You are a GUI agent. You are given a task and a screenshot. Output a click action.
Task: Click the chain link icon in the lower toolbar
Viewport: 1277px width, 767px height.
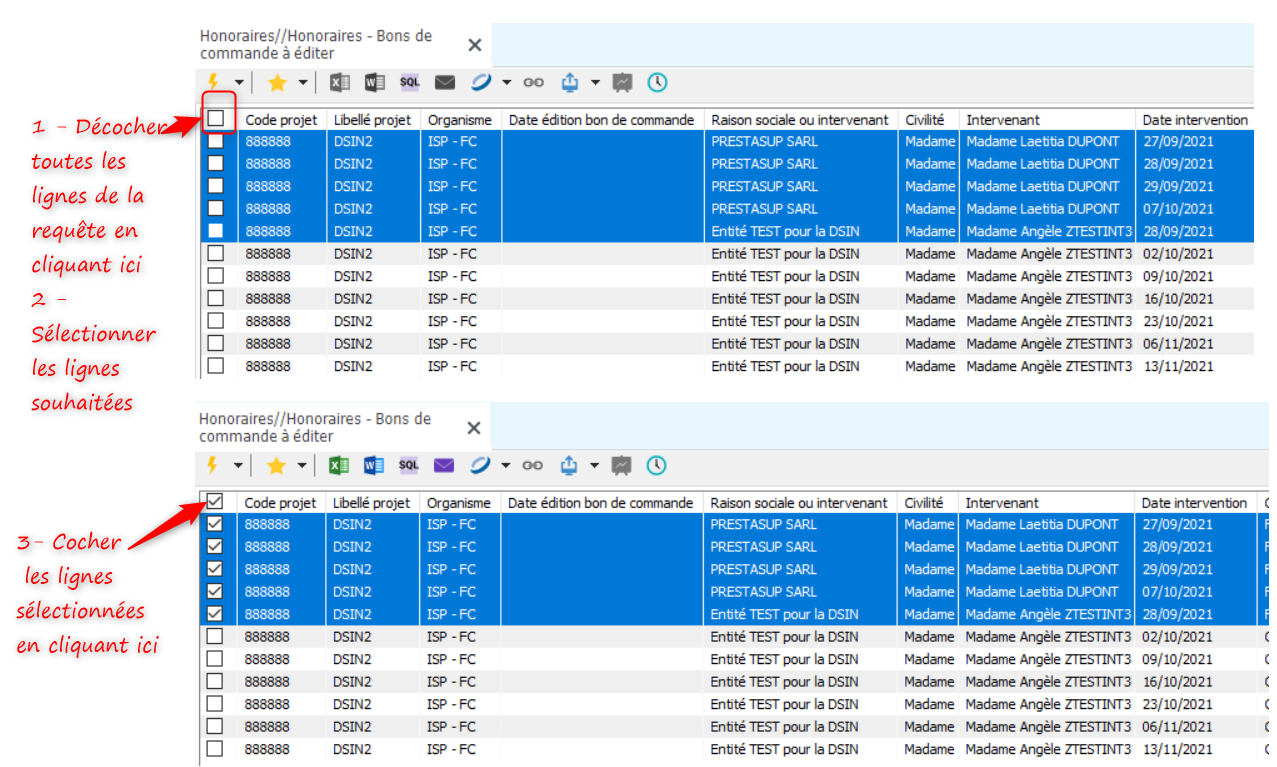point(533,465)
